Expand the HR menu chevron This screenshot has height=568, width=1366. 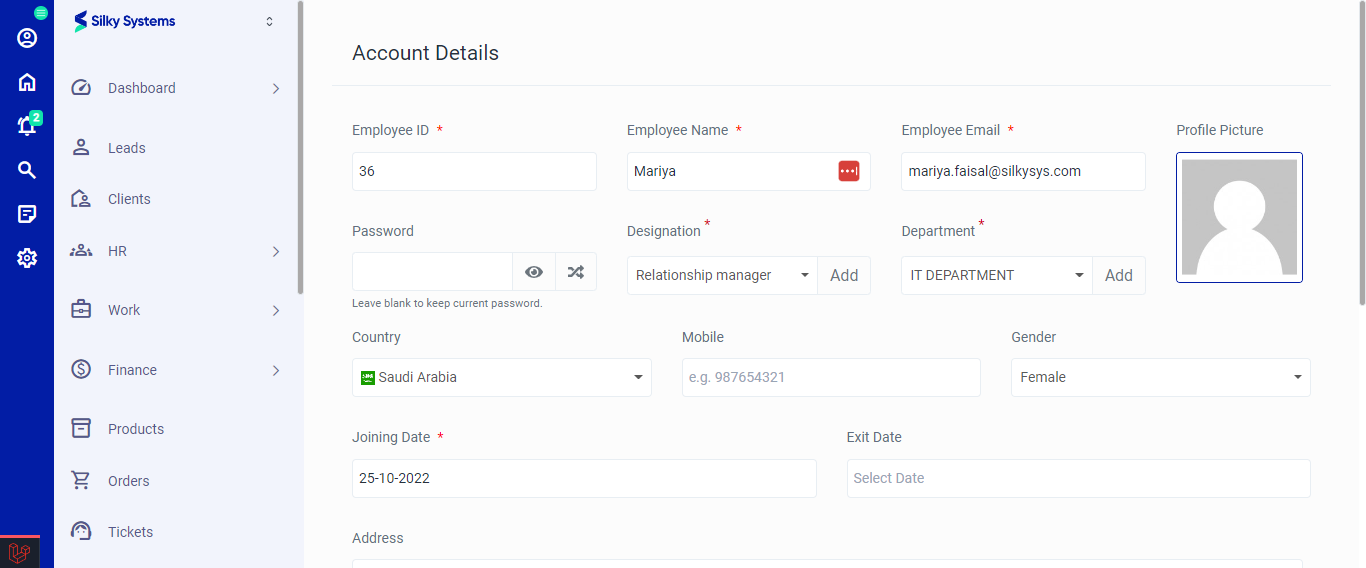point(276,252)
